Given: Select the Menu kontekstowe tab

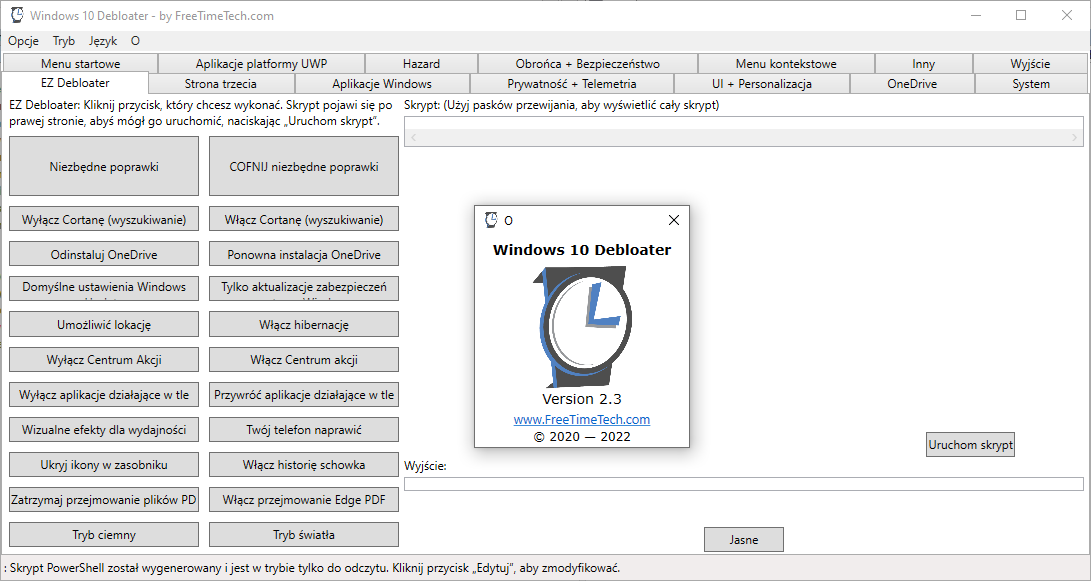Looking at the screenshot, I should [786, 63].
